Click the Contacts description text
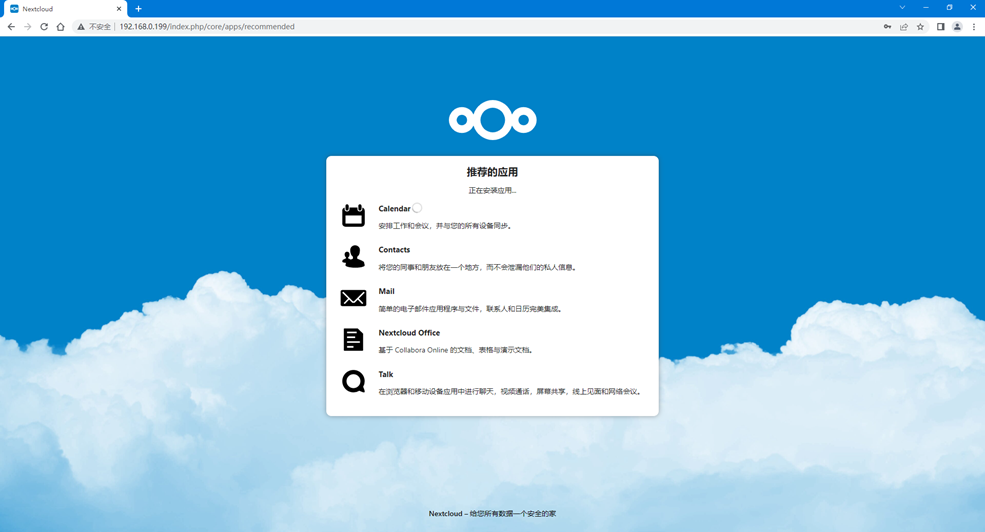This screenshot has height=532, width=985. click(477, 267)
